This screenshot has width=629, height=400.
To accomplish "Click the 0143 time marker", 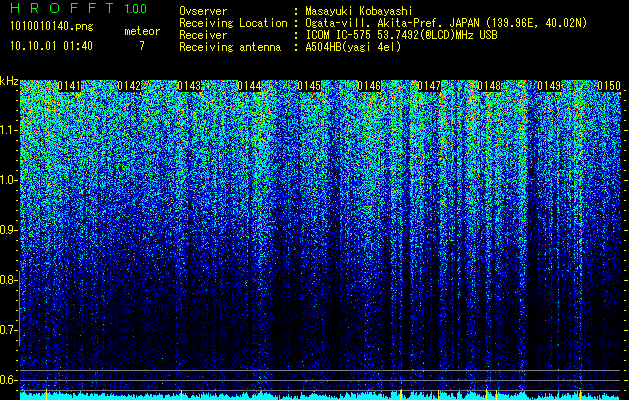I will pyautogui.click(x=189, y=86).
